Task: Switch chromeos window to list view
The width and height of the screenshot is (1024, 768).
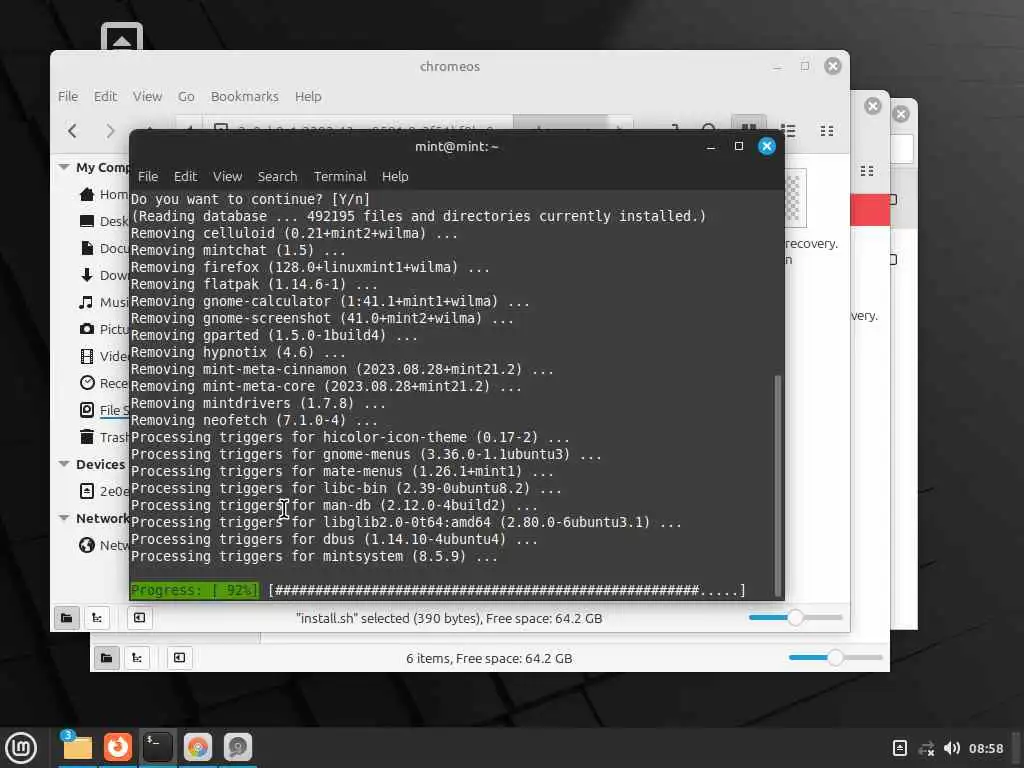Action: pyautogui.click(x=788, y=131)
